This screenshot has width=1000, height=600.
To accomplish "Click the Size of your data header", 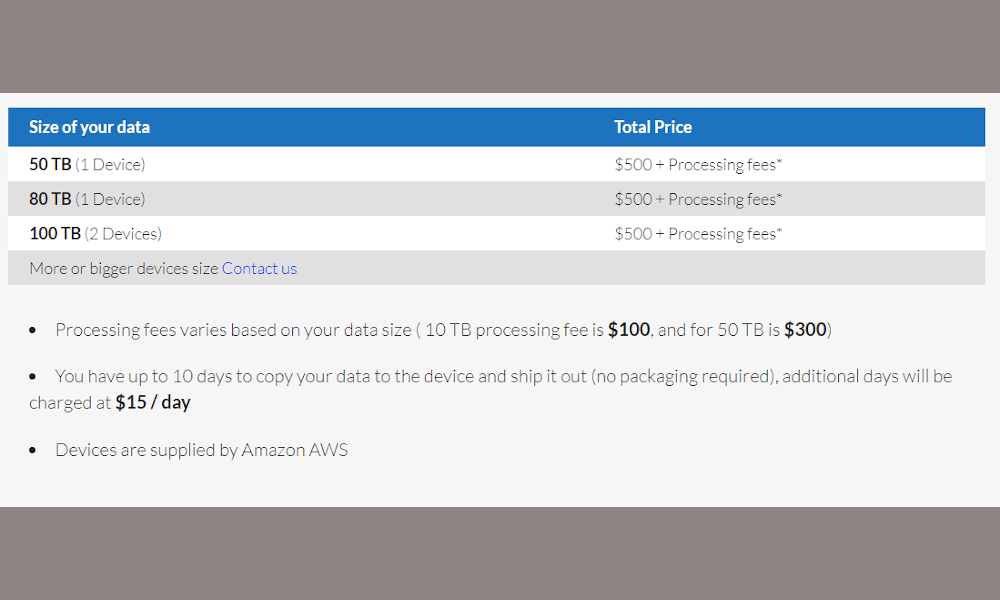I will point(89,127).
